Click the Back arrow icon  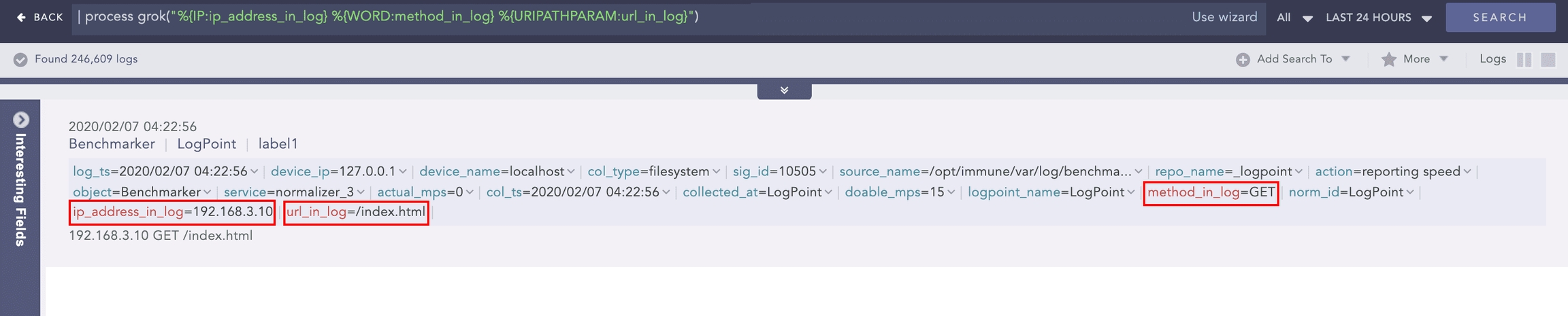coord(21,18)
